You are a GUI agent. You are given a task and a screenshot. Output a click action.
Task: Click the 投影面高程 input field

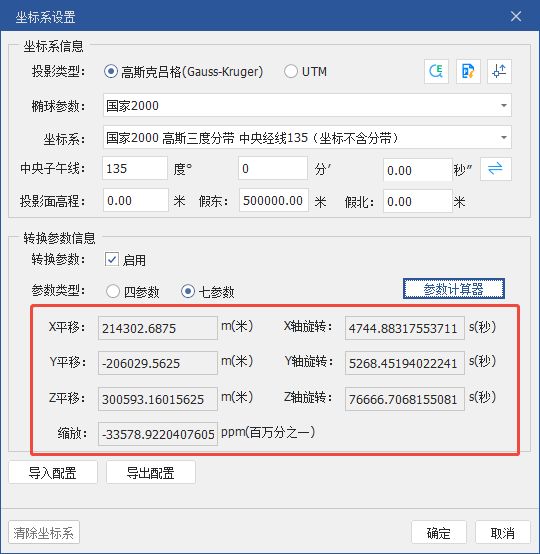[136, 200]
